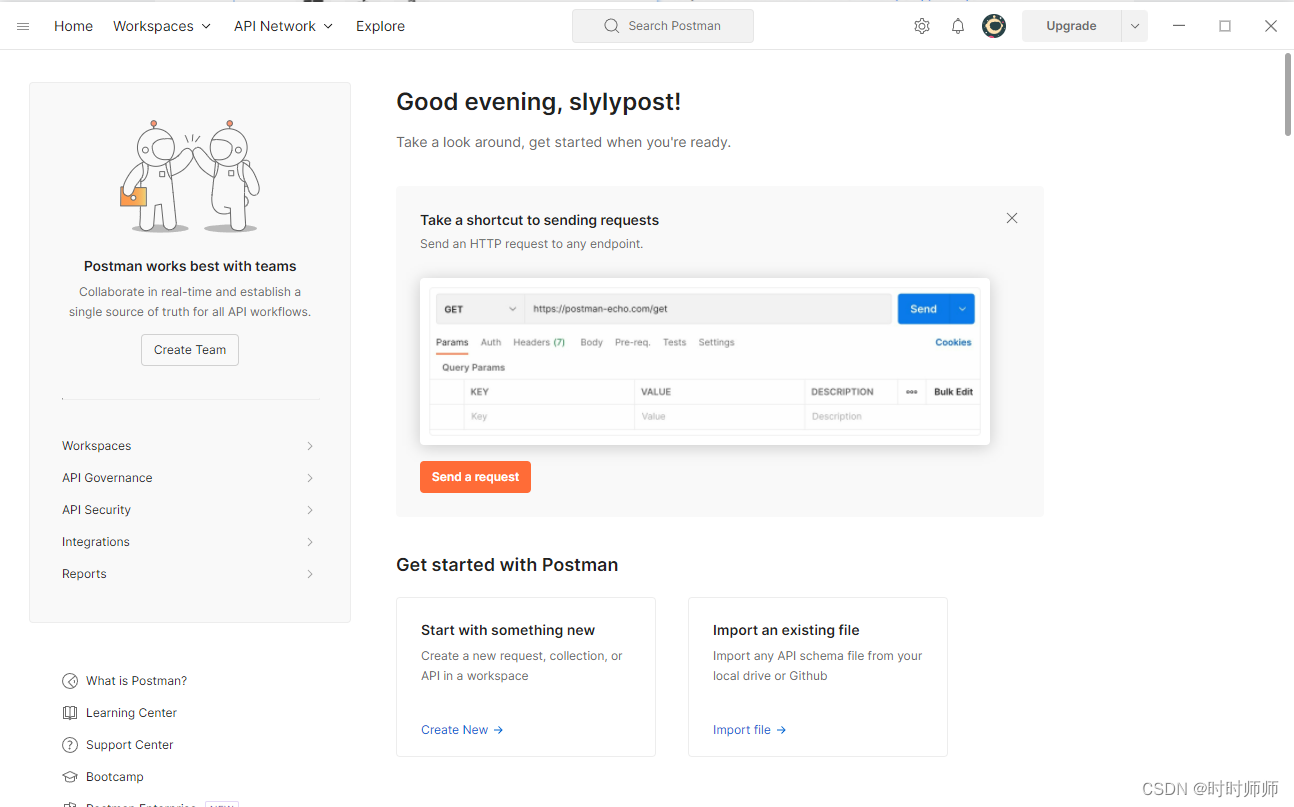Close the shortcut to sending requests card
The image size is (1294, 807).
coord(1012,218)
